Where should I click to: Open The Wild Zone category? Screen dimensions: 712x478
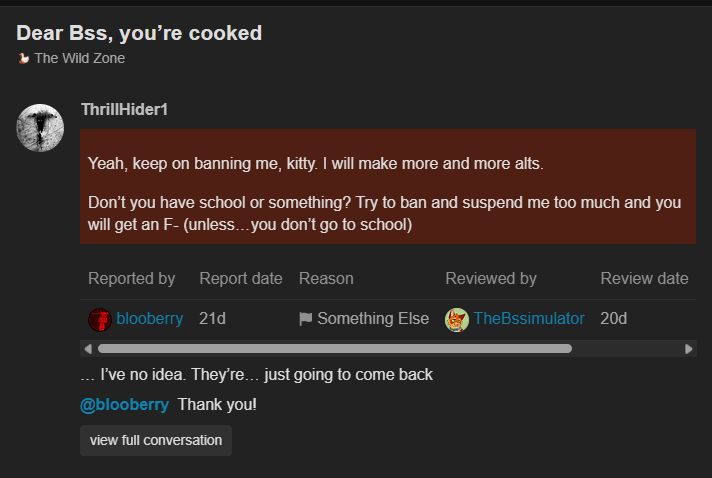pyautogui.click(x=80, y=58)
